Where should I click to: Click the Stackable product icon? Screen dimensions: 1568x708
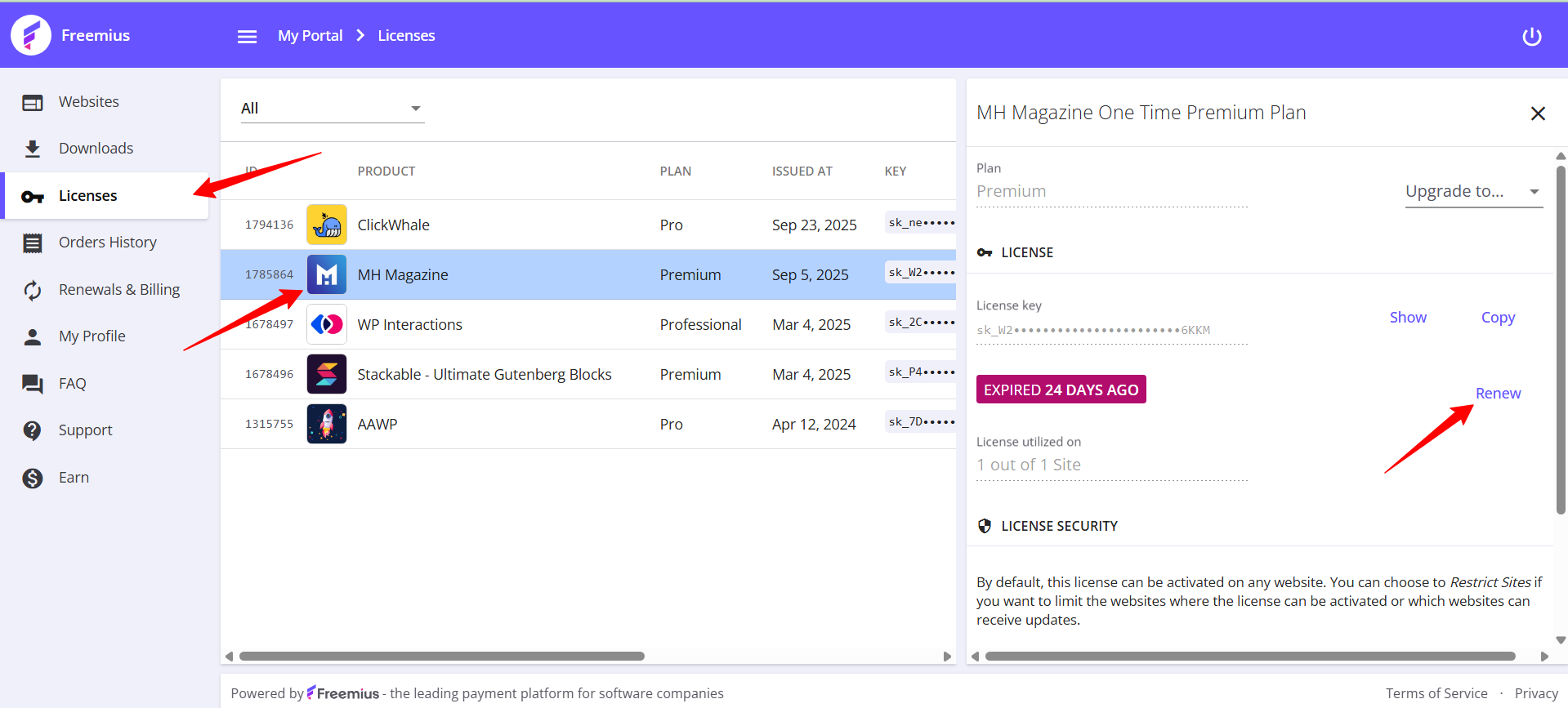pos(327,374)
